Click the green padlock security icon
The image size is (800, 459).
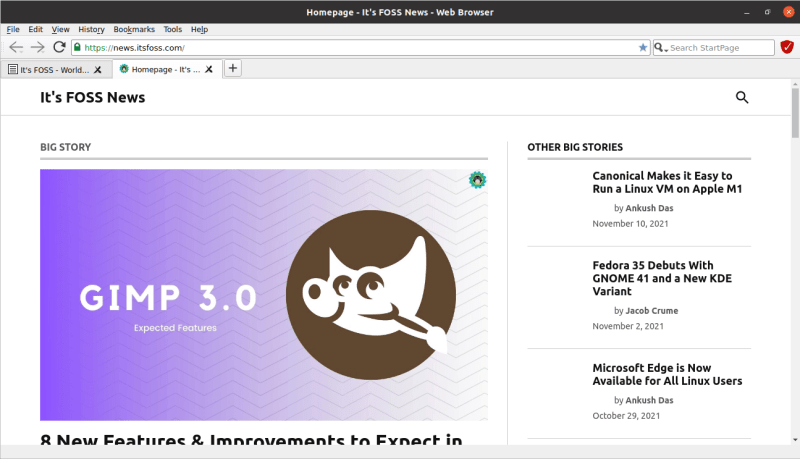point(77,47)
